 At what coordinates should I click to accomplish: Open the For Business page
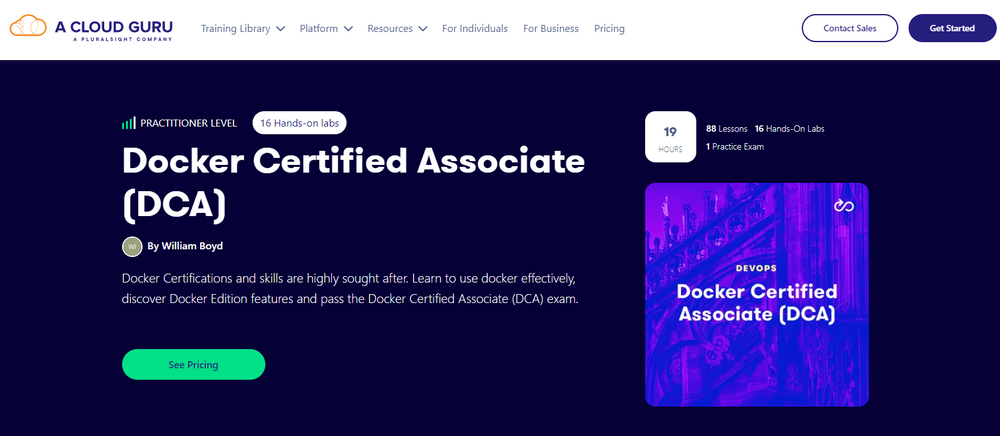[551, 29]
